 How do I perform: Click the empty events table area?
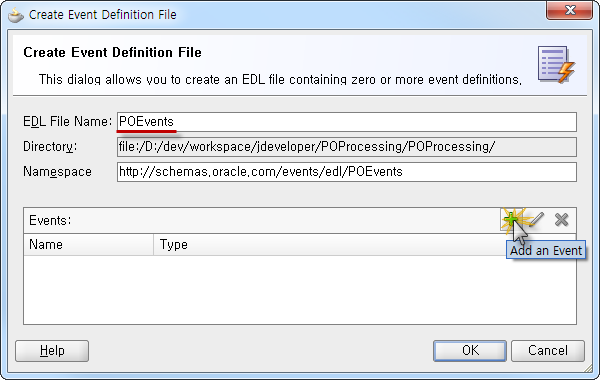click(x=300, y=290)
